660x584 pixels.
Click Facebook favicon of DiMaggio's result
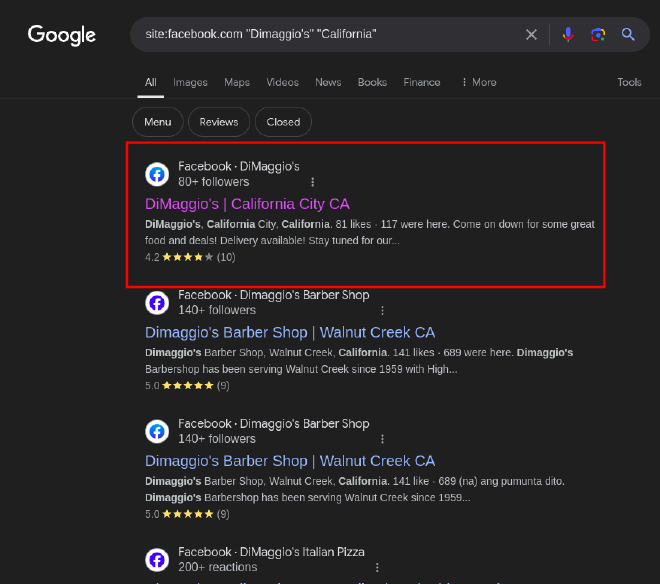157,174
